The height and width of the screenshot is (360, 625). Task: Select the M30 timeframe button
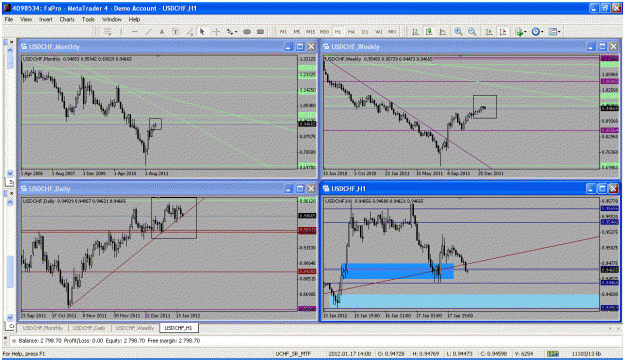(x=324, y=32)
